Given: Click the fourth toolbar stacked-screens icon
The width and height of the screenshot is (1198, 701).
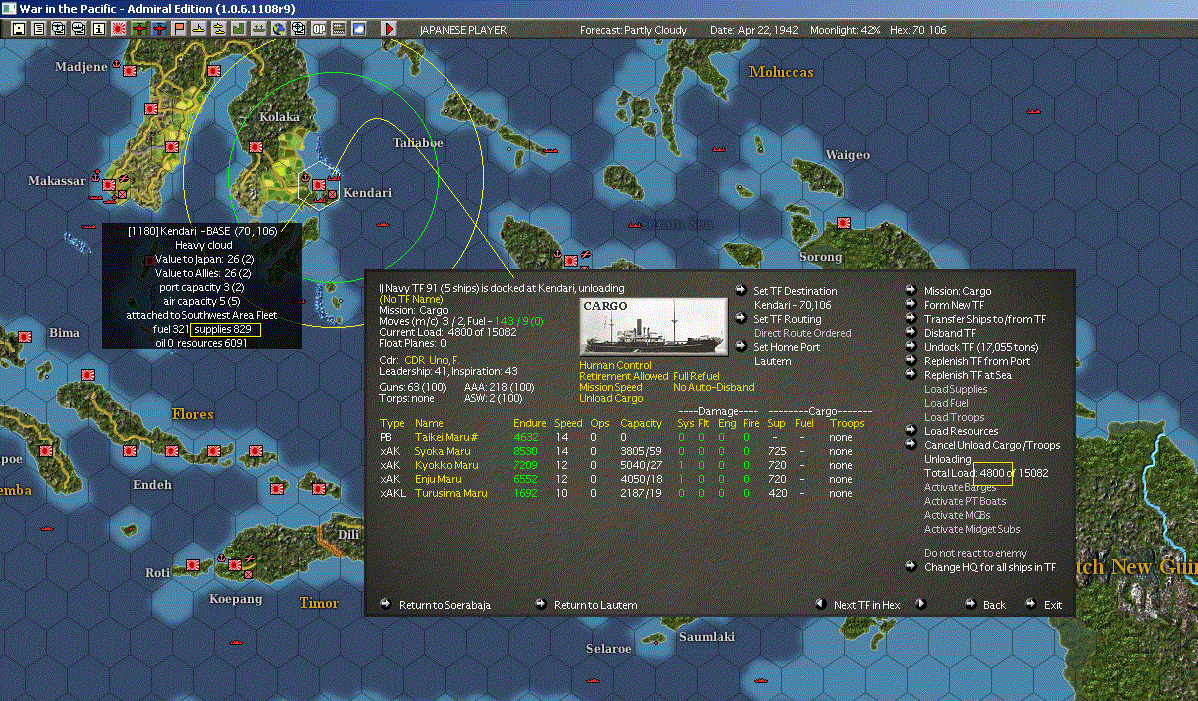Looking at the screenshot, I should click(79, 29).
